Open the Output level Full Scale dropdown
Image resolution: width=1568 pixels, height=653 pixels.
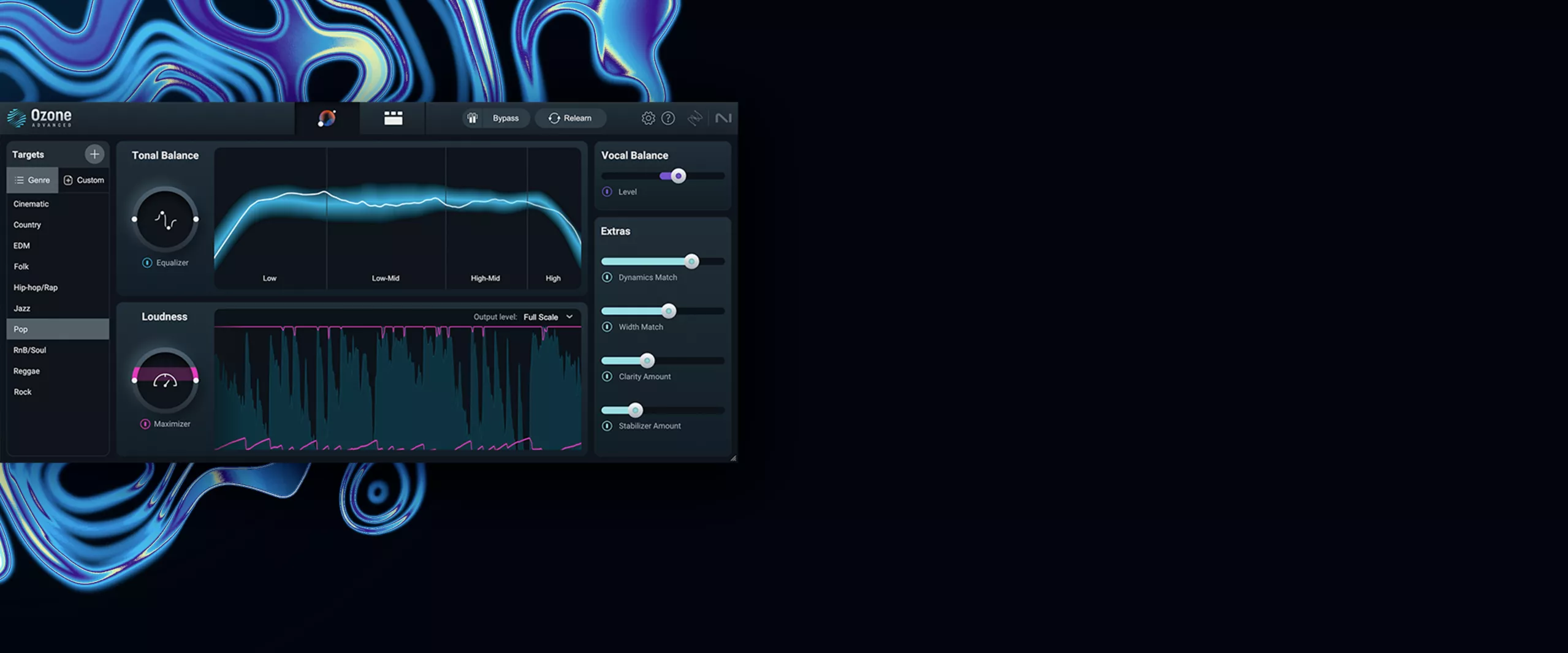click(x=548, y=317)
